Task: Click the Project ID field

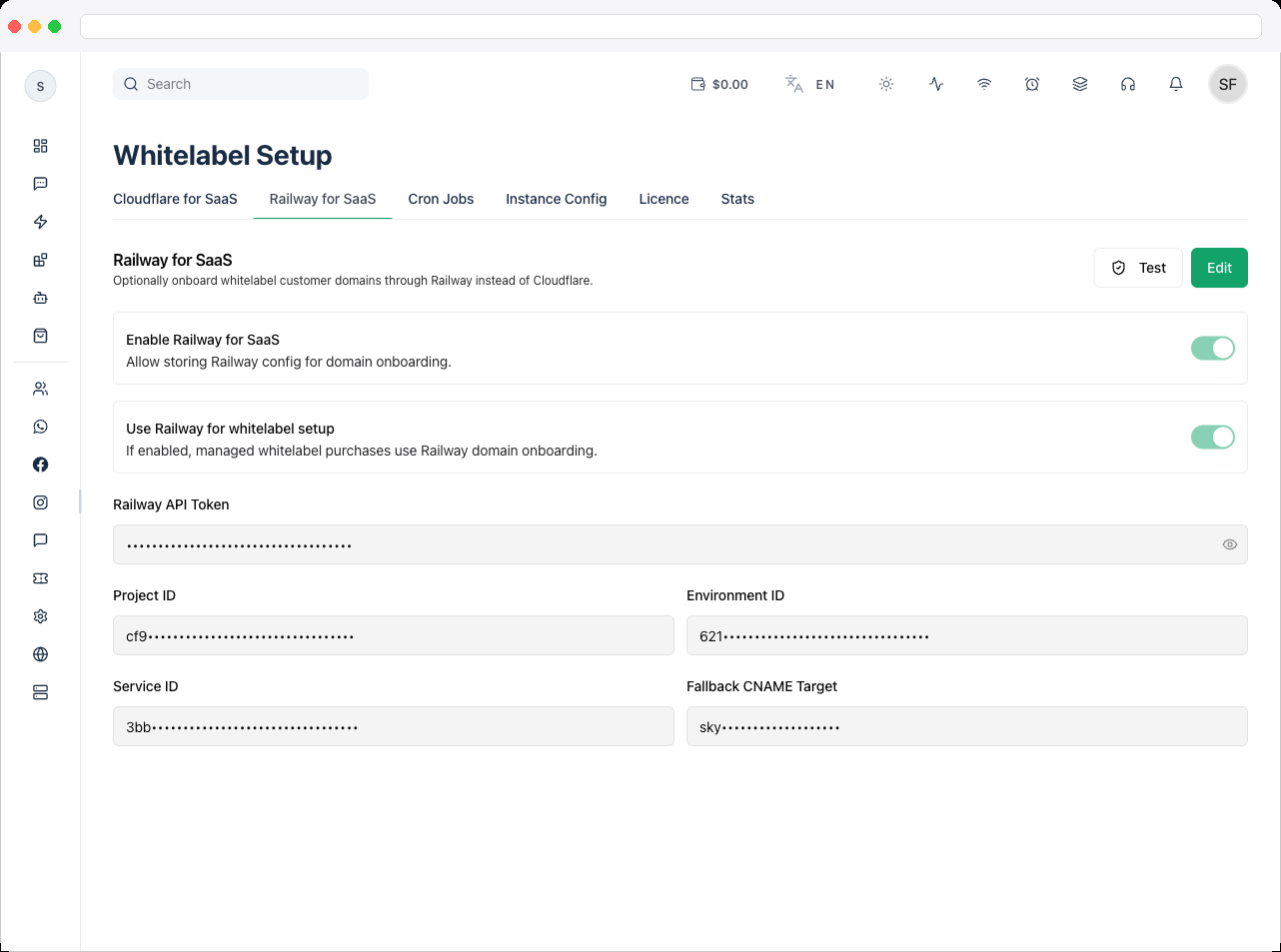Action: pyautogui.click(x=394, y=635)
